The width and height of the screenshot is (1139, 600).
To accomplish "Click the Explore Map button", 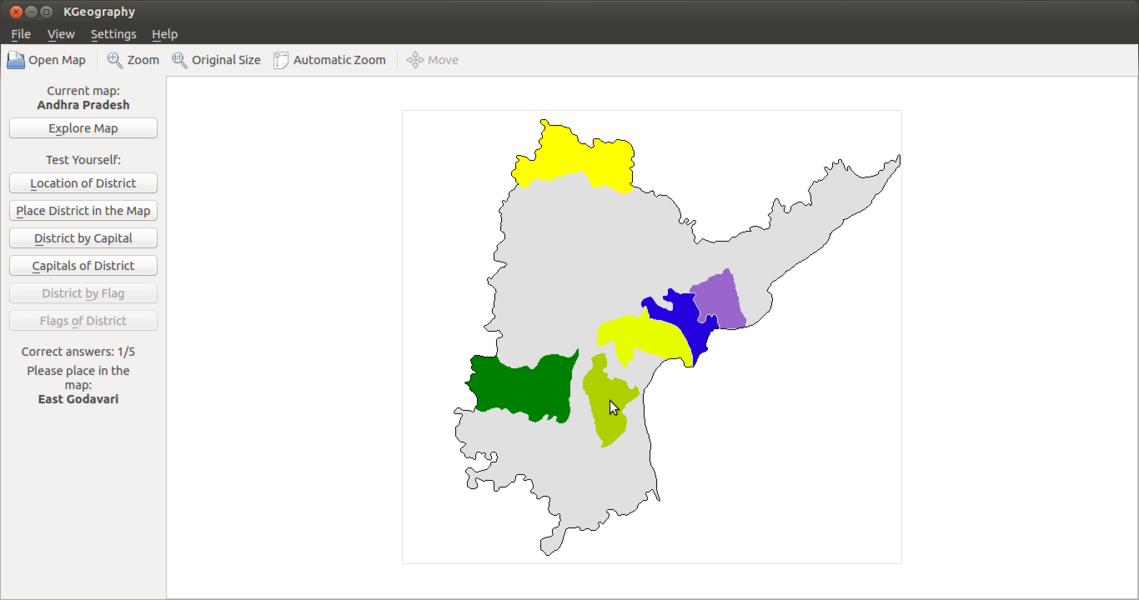I will 82,127.
